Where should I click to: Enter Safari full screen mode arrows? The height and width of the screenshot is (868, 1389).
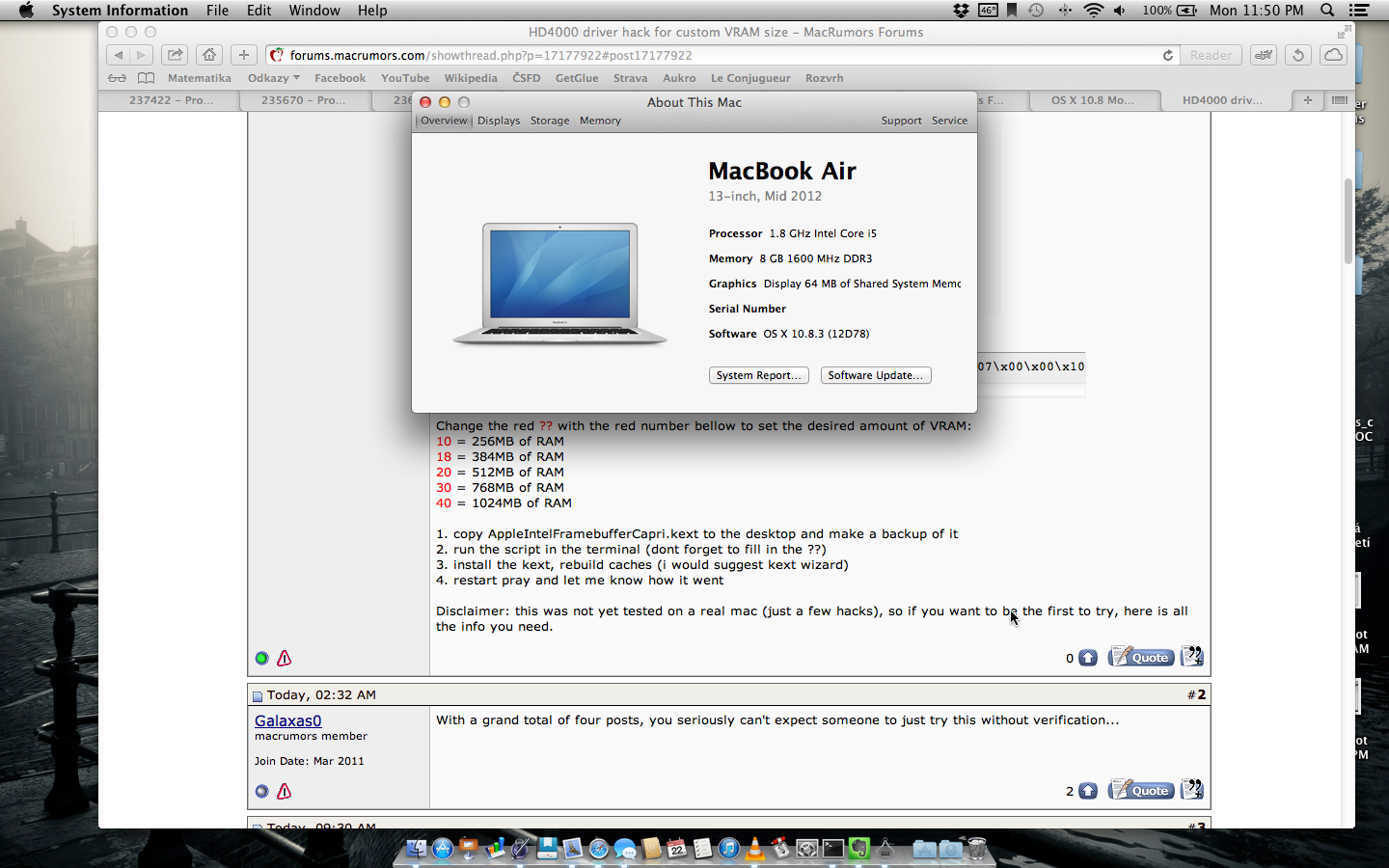(1344, 32)
